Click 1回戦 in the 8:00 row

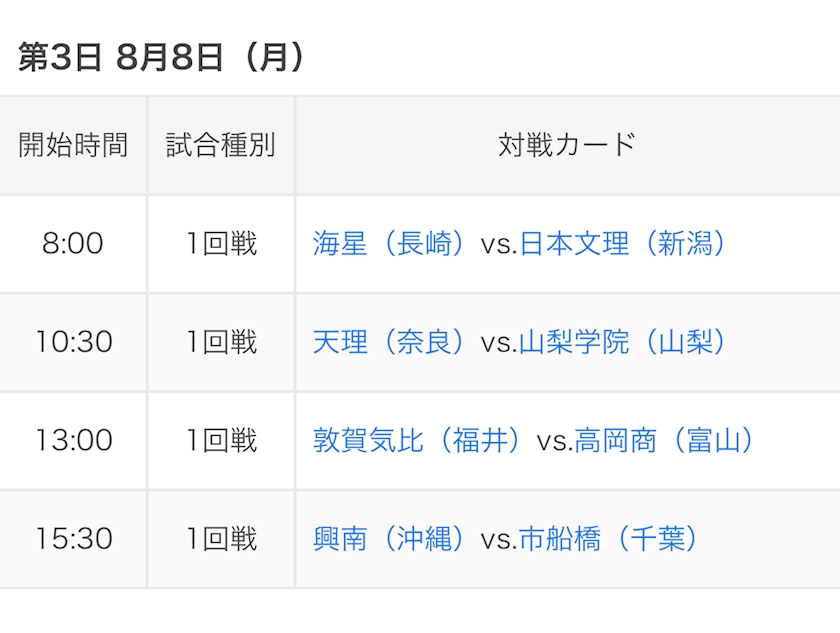pos(221,244)
